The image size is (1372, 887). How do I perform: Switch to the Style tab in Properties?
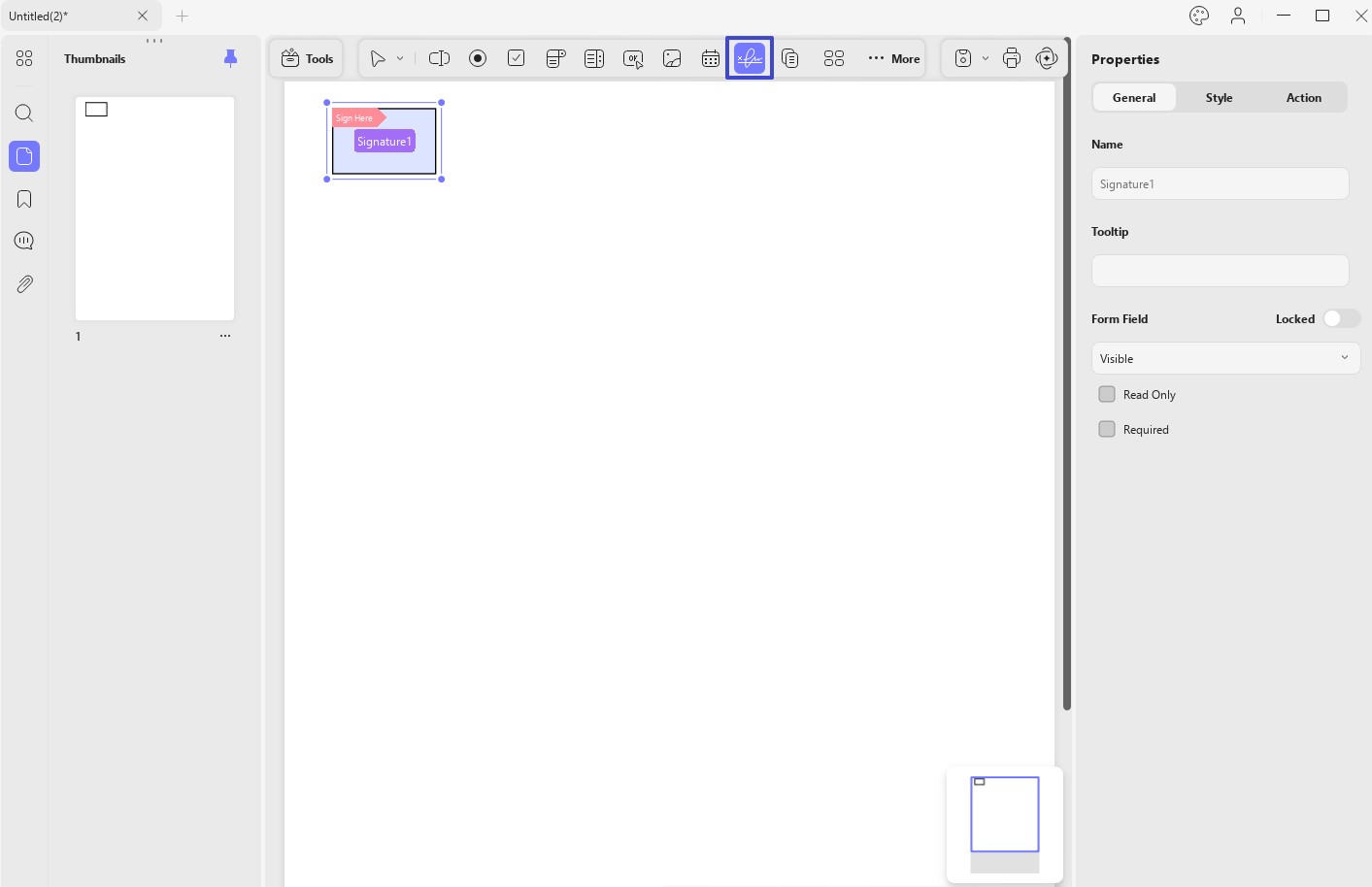pyautogui.click(x=1219, y=97)
